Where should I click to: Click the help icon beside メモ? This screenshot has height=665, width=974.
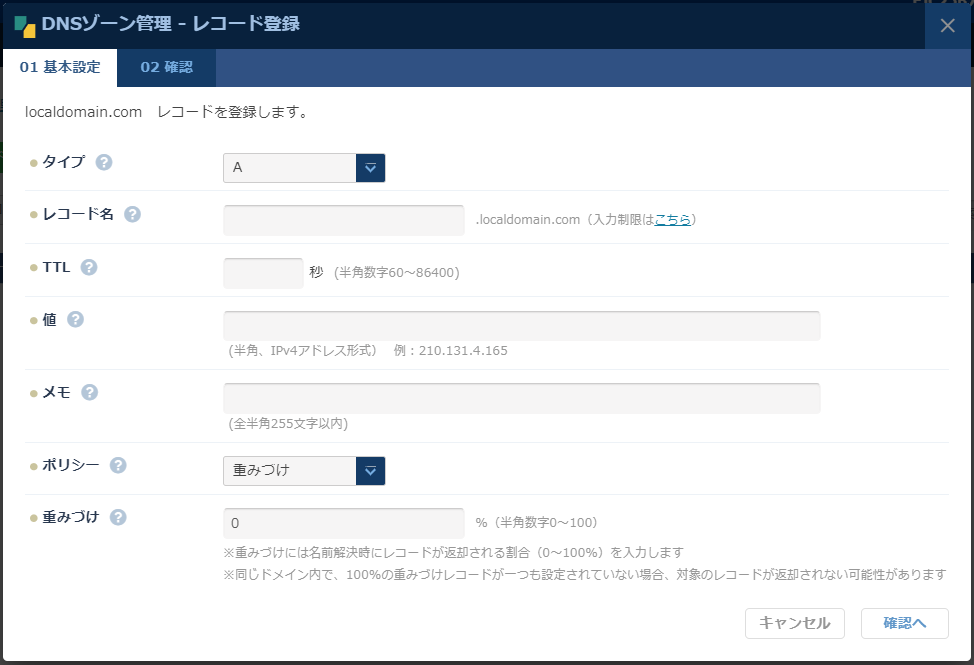click(90, 392)
